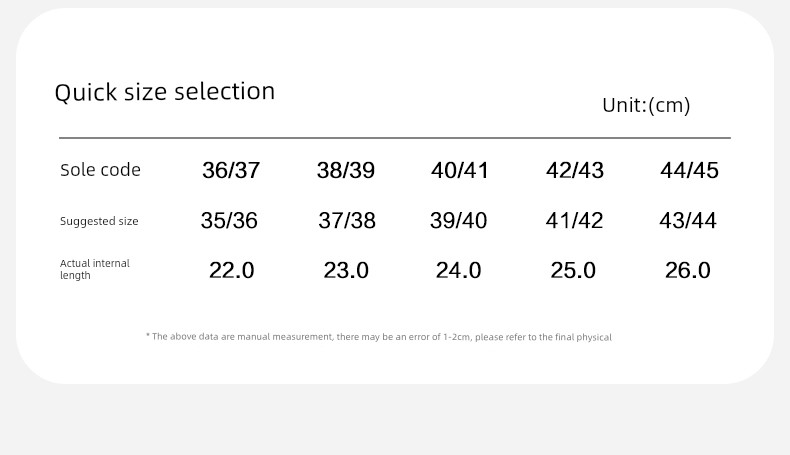Click internal length value 24.0
Screen dimensions: 790x455
tap(458, 271)
